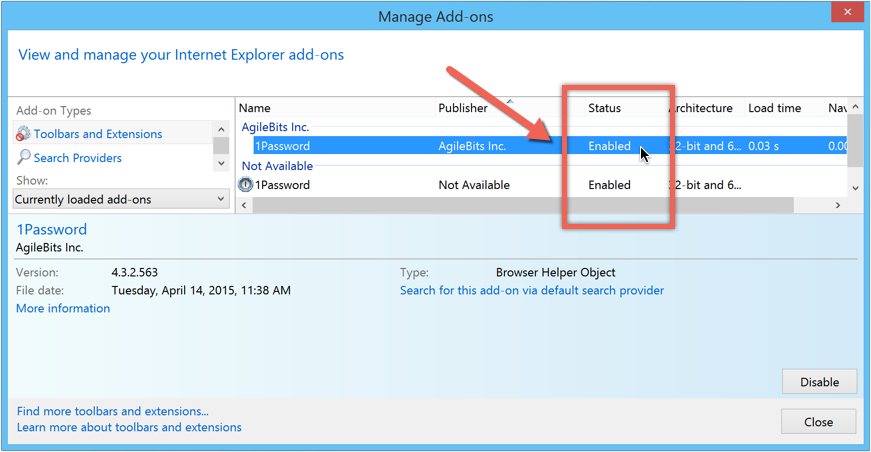
Task: Click the file date Tuesday, April 14, 2015
Action: (x=201, y=290)
